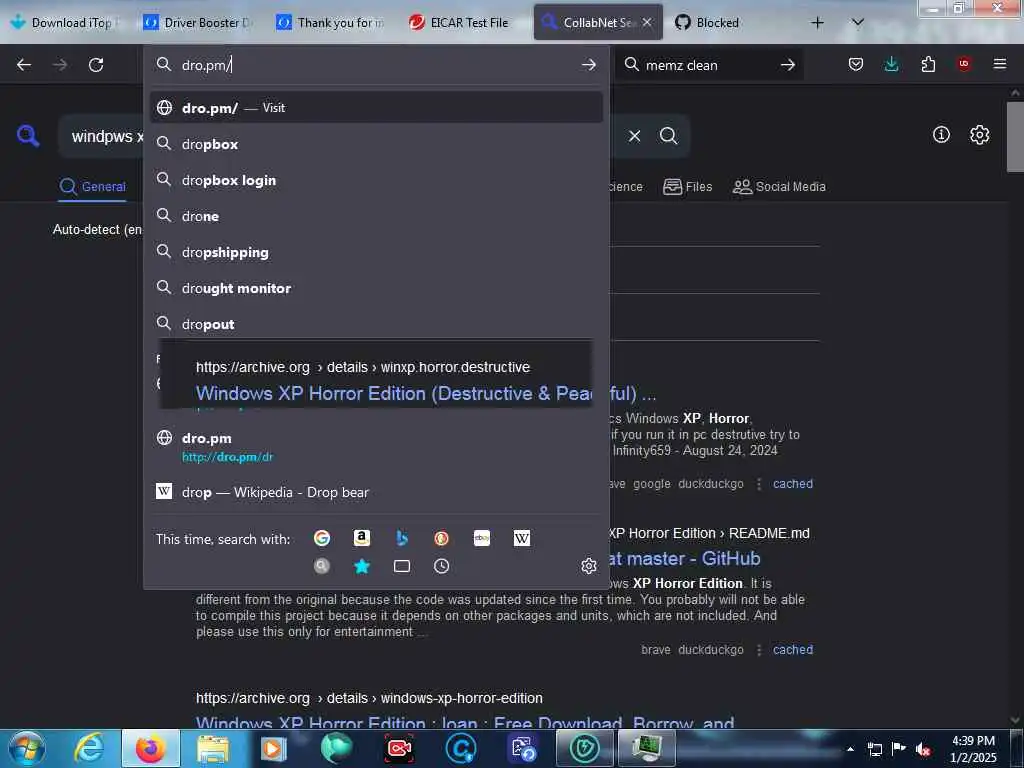Choose the dropbox suggestion
Viewport: 1024px width, 768px height.
[x=376, y=144]
